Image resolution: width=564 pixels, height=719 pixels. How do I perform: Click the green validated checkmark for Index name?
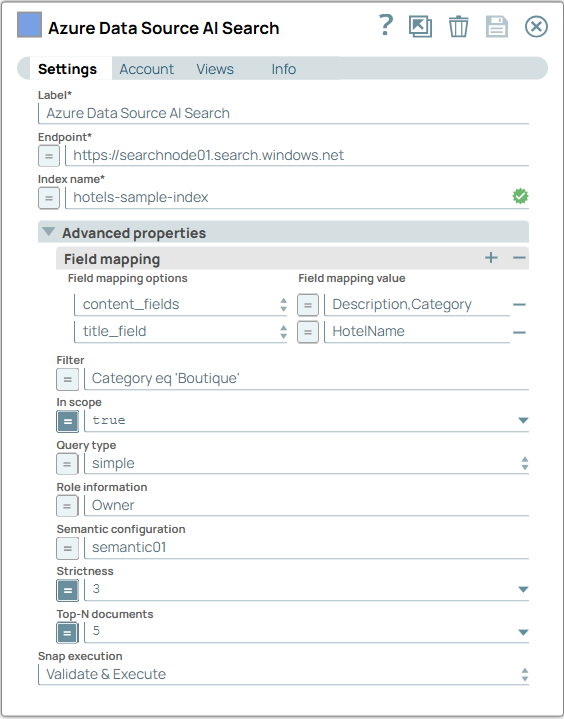click(x=520, y=196)
